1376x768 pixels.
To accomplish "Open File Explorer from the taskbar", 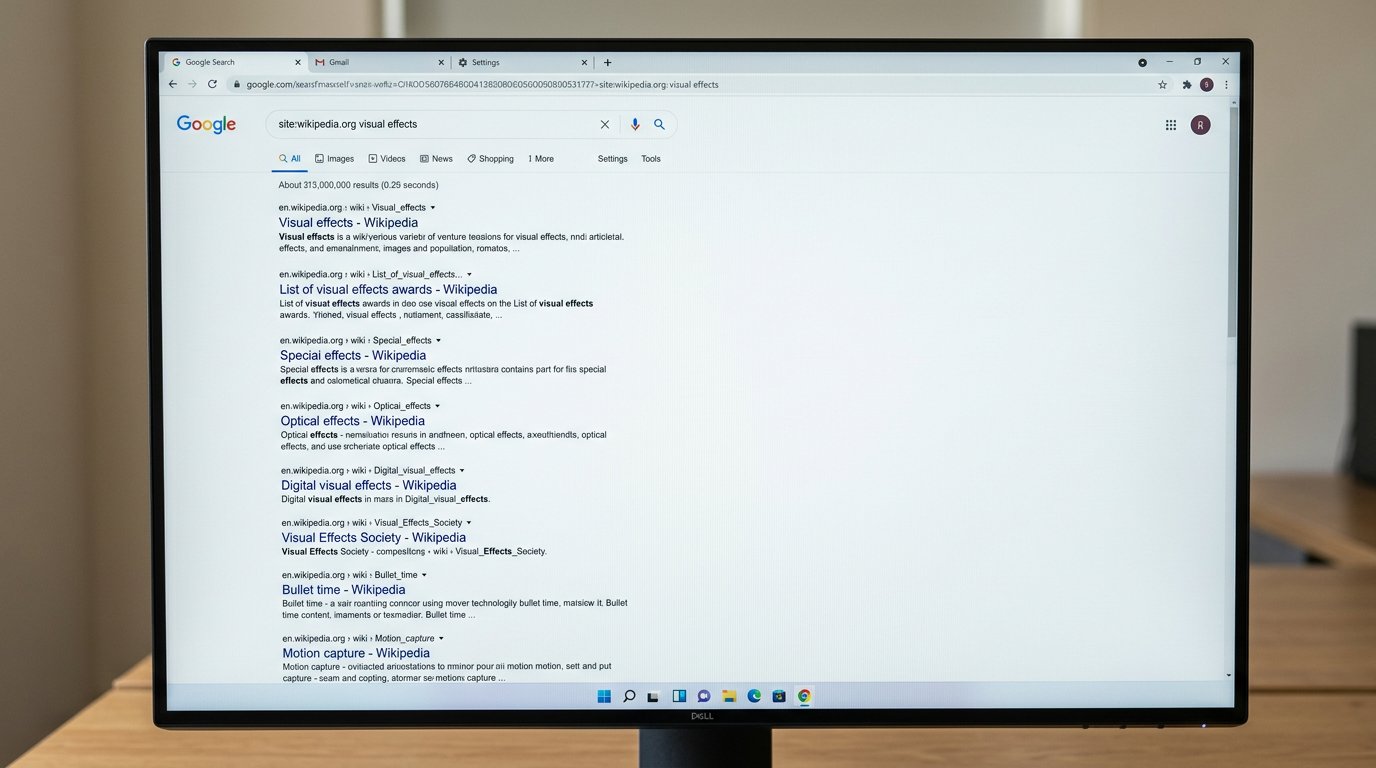I will (729, 696).
